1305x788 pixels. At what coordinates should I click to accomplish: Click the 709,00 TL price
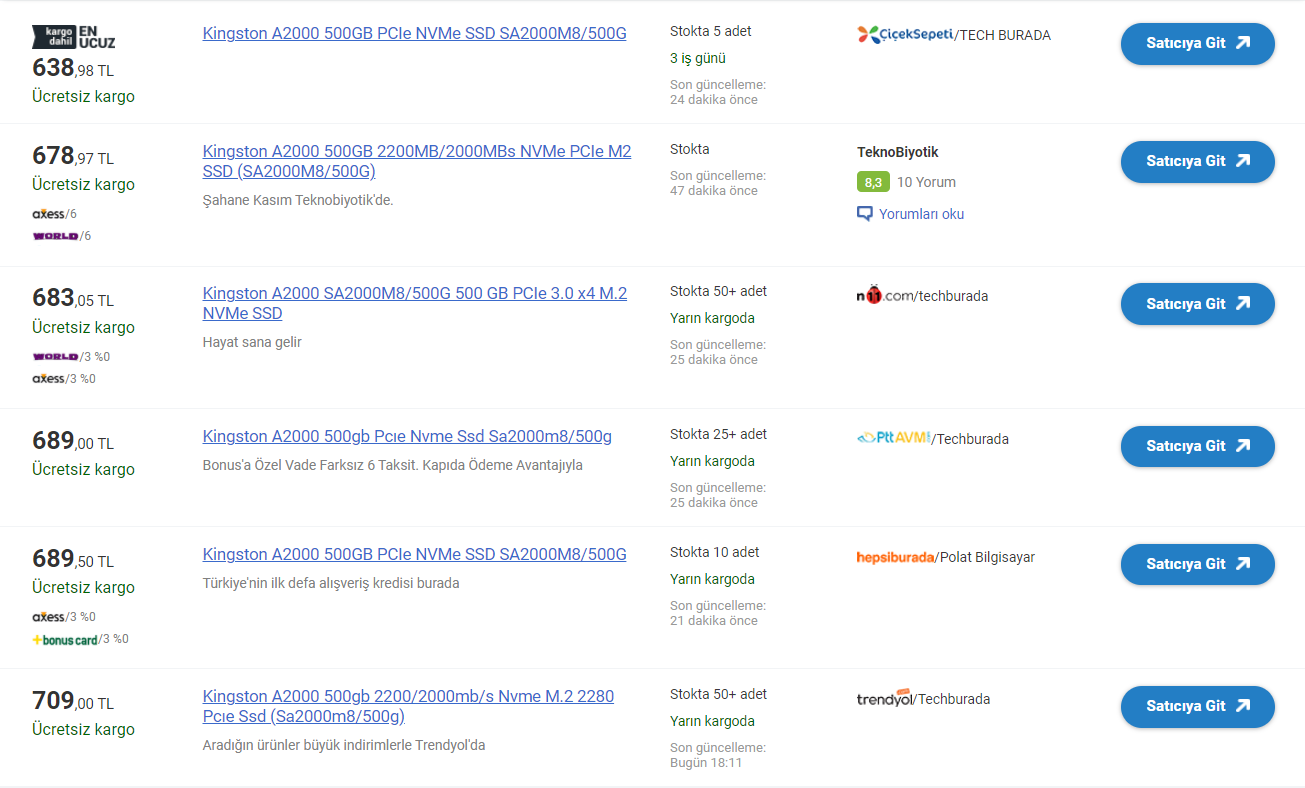tap(73, 701)
